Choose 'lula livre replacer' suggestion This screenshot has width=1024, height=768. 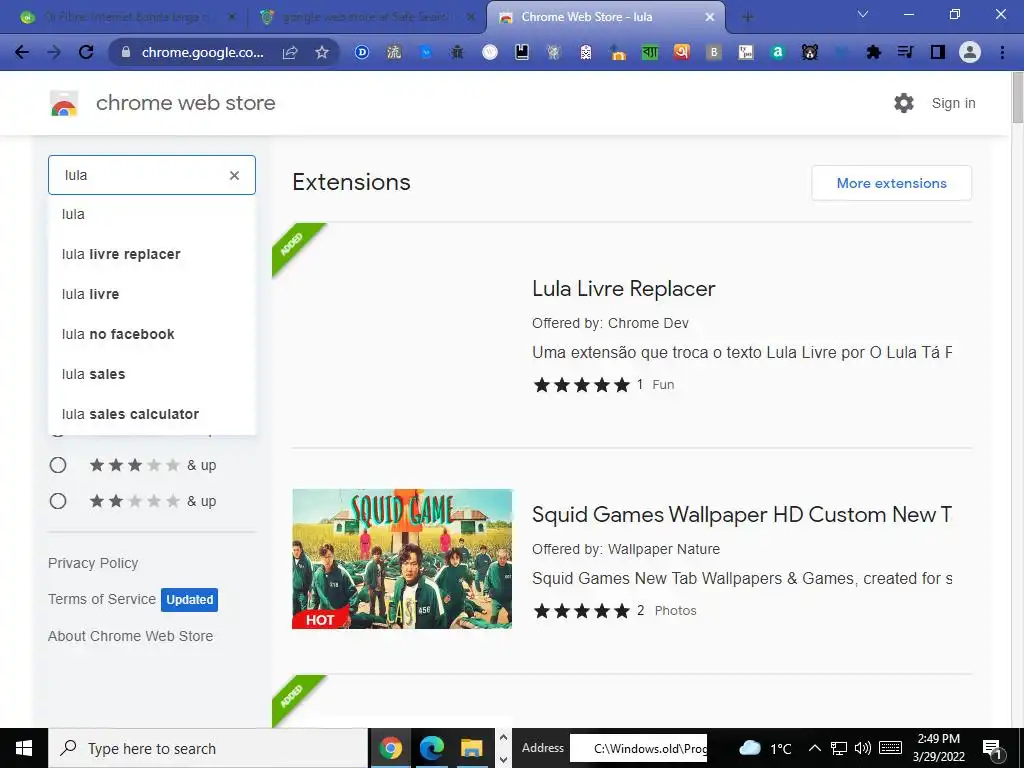pyautogui.click(x=152, y=254)
